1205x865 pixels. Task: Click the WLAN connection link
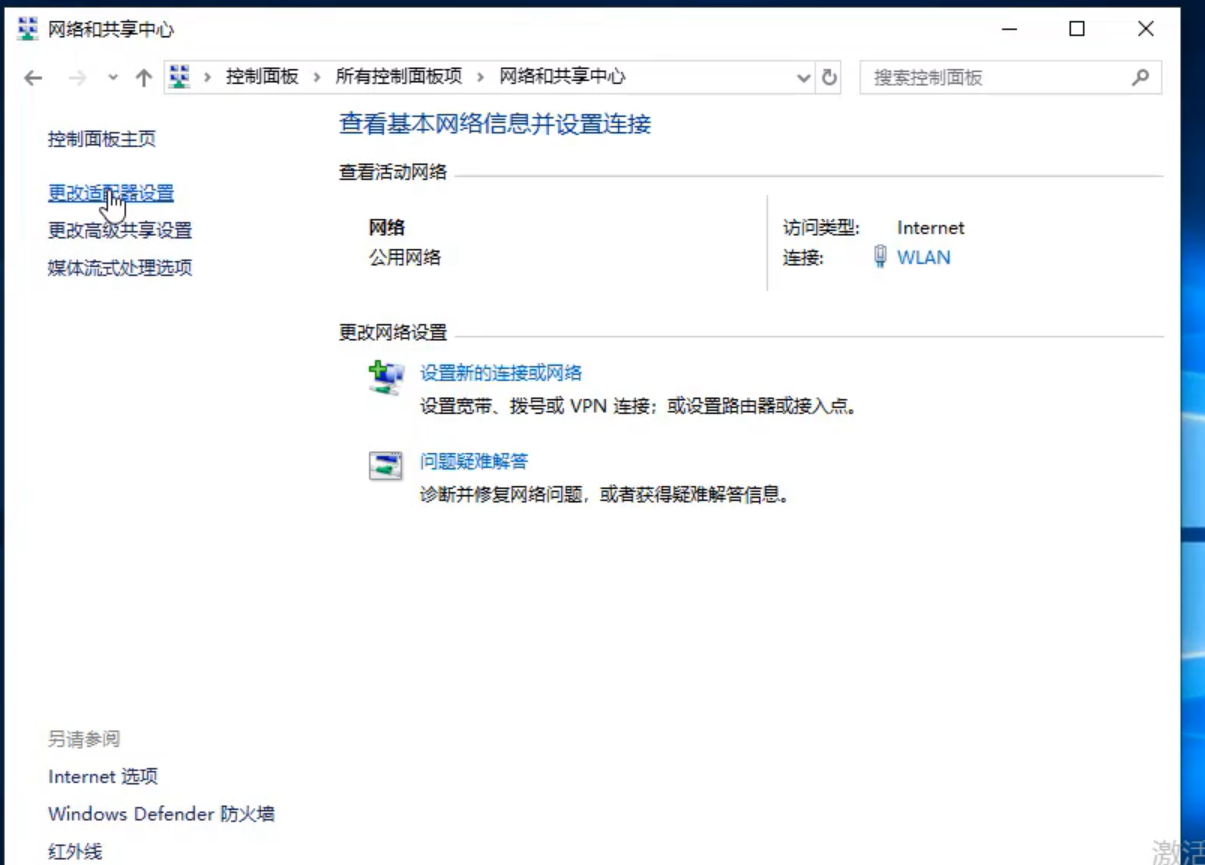click(x=923, y=257)
